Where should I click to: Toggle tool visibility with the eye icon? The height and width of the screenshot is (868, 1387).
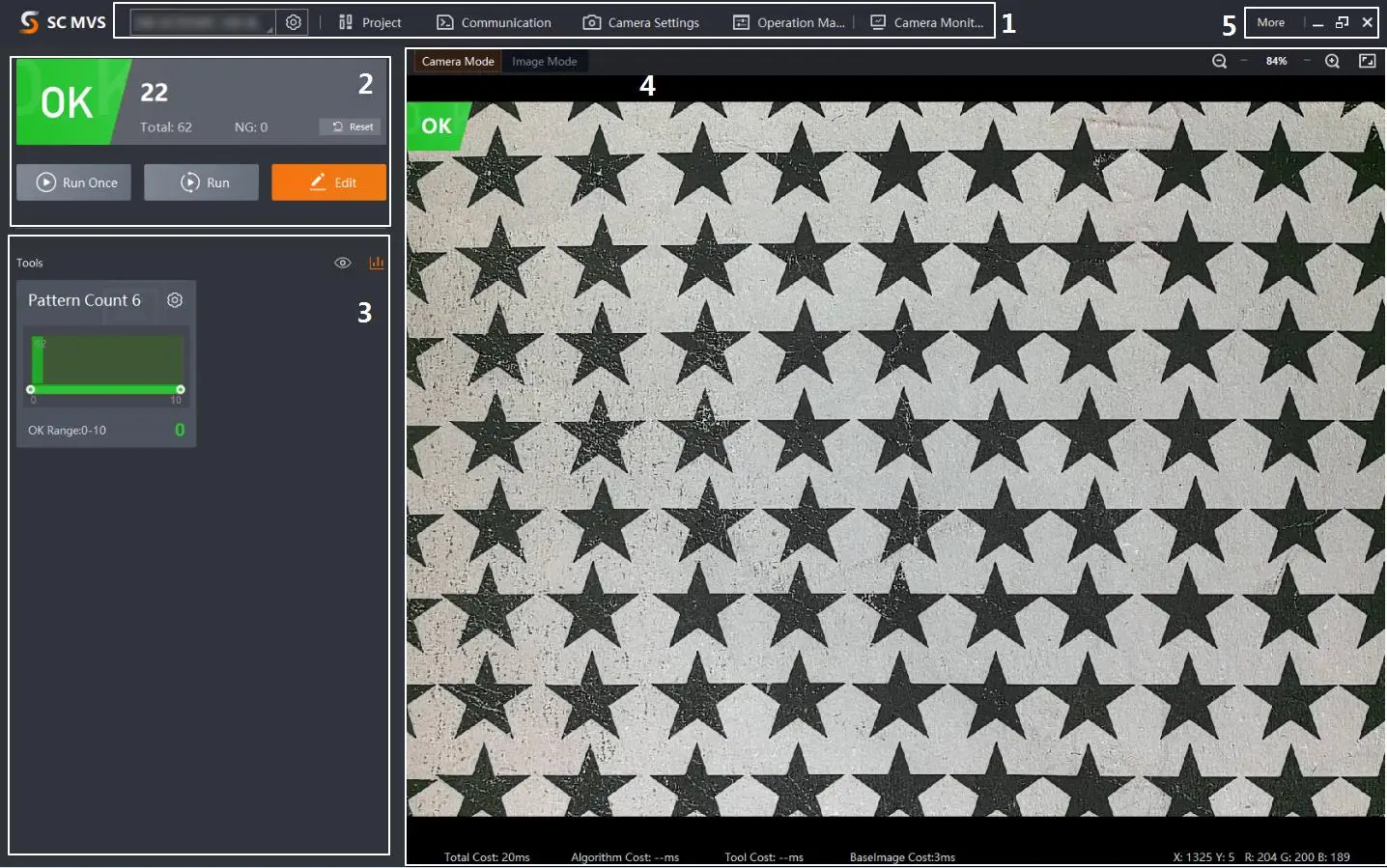342,263
